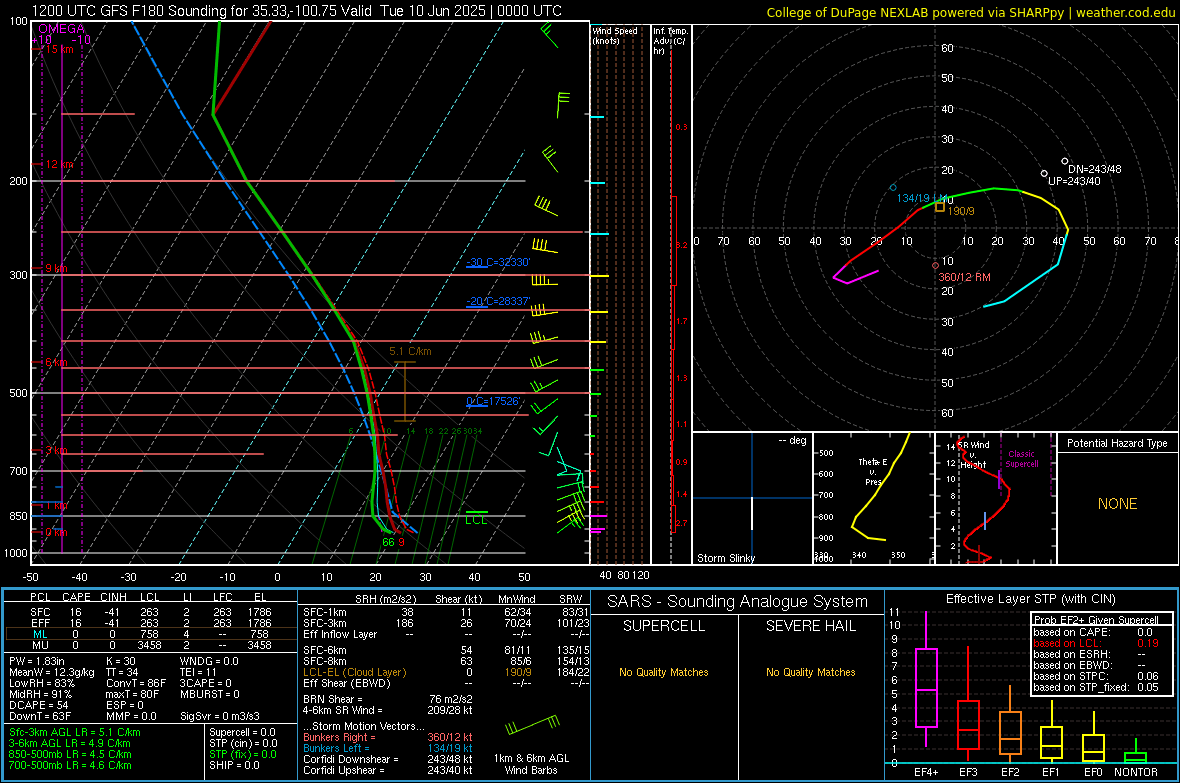This screenshot has height=783, width=1180.
Task: Click the red Bunkers right-mover circle marker
Action: (935, 265)
